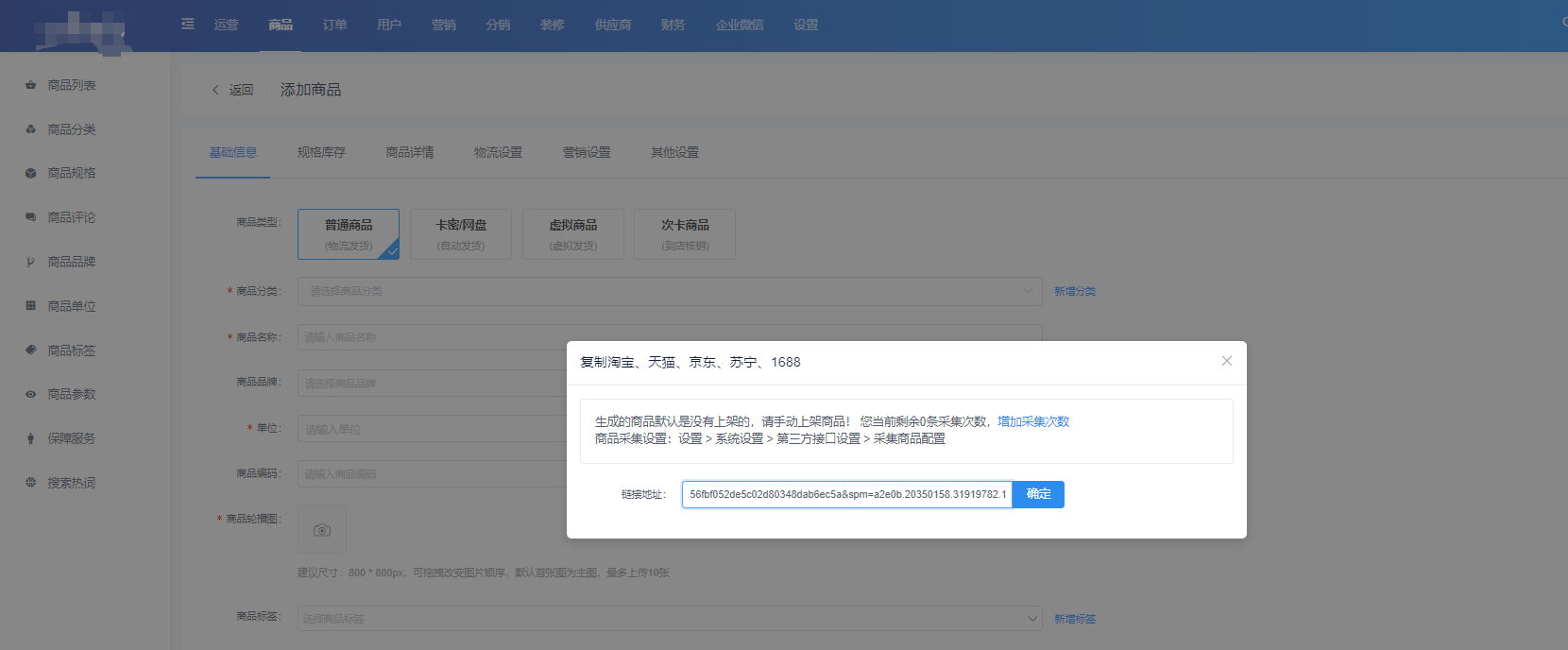Switch to the 营销设置 tab
1568x650 pixels.
[x=587, y=152]
